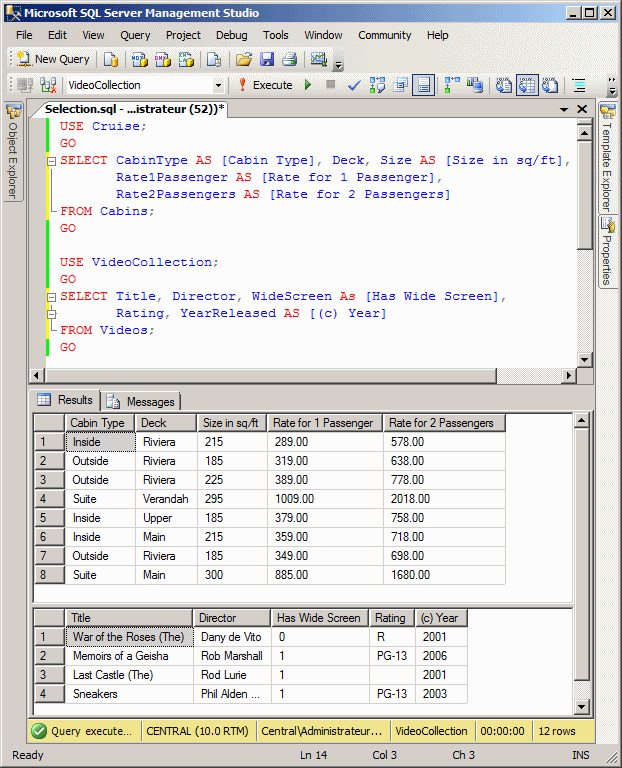Switch to the Results tab

point(65,400)
